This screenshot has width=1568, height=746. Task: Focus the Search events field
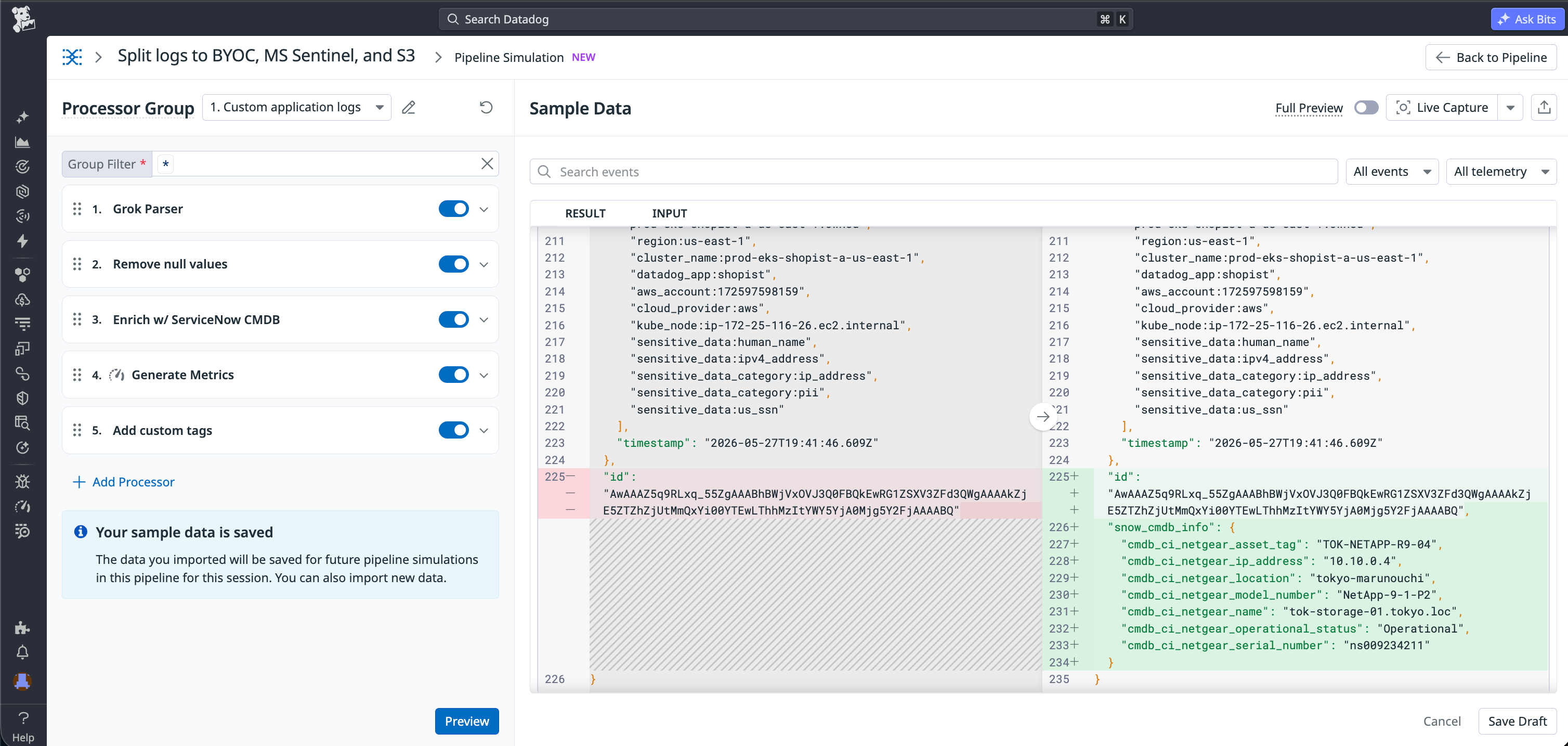tap(934, 172)
